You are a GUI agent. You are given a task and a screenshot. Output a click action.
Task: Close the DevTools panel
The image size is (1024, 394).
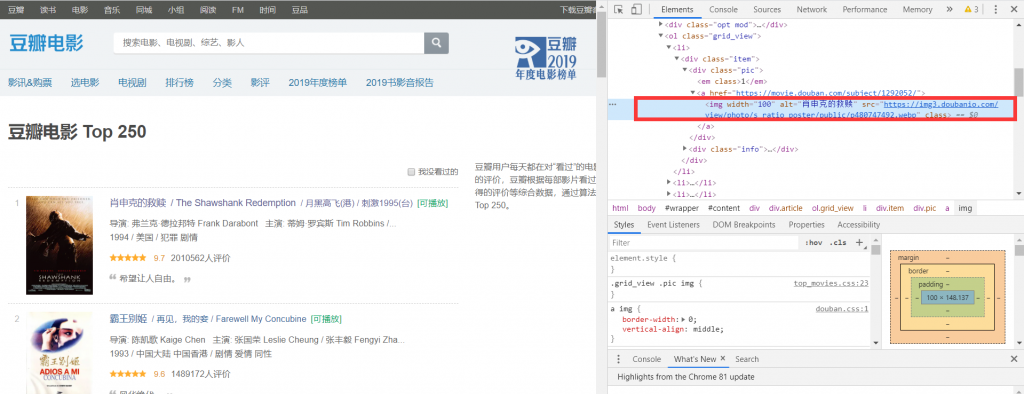tap(1014, 9)
